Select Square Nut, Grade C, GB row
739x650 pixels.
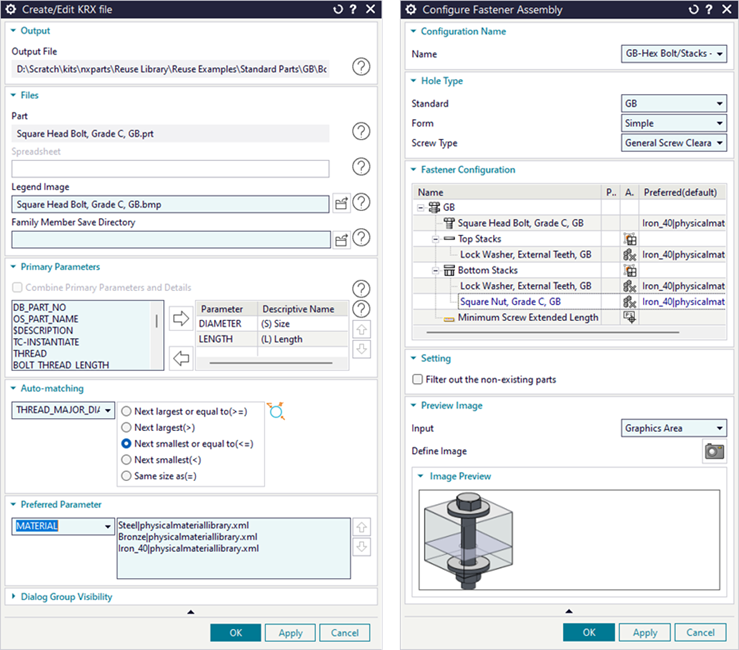(x=510, y=302)
